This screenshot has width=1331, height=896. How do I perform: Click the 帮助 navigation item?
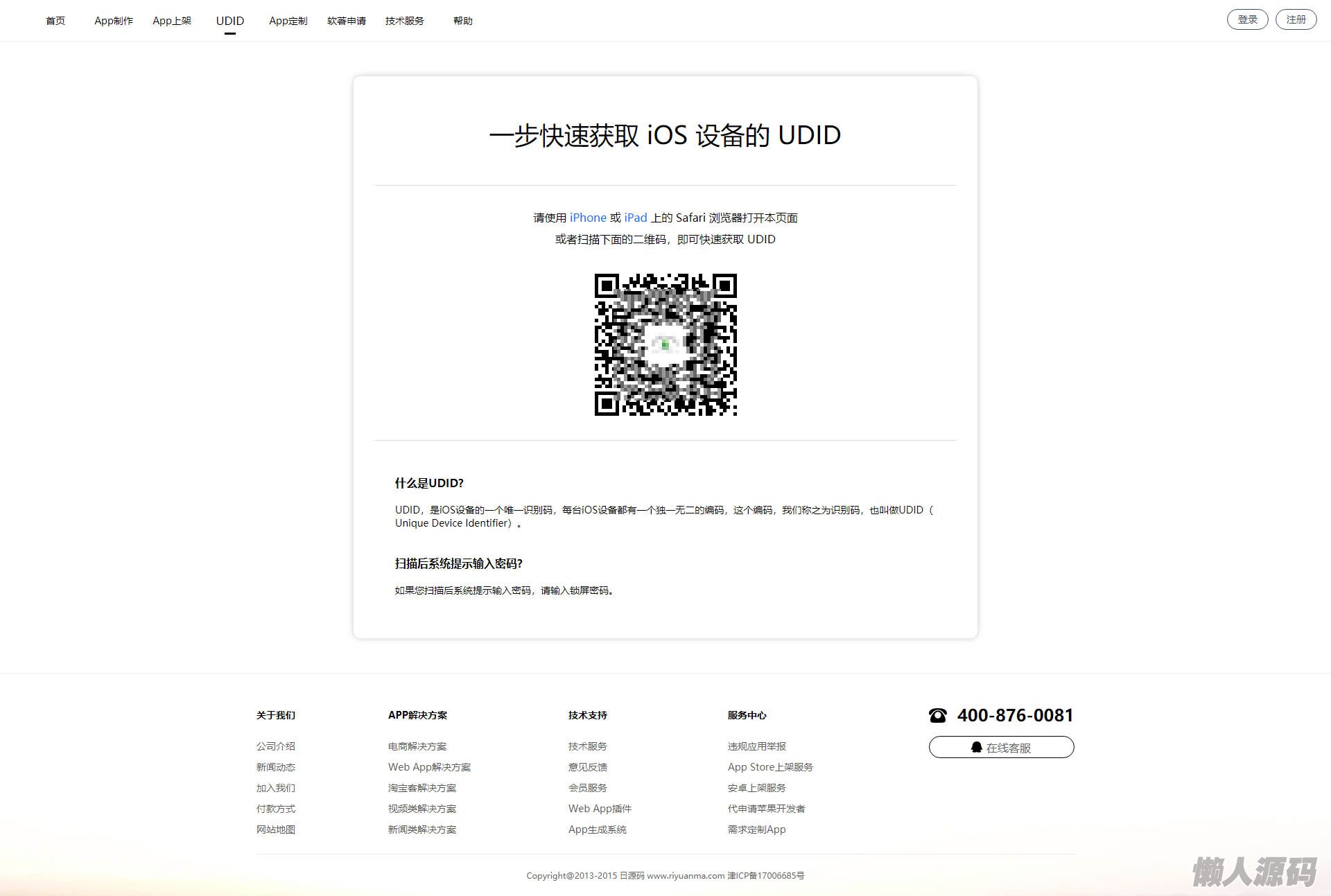[x=463, y=21]
